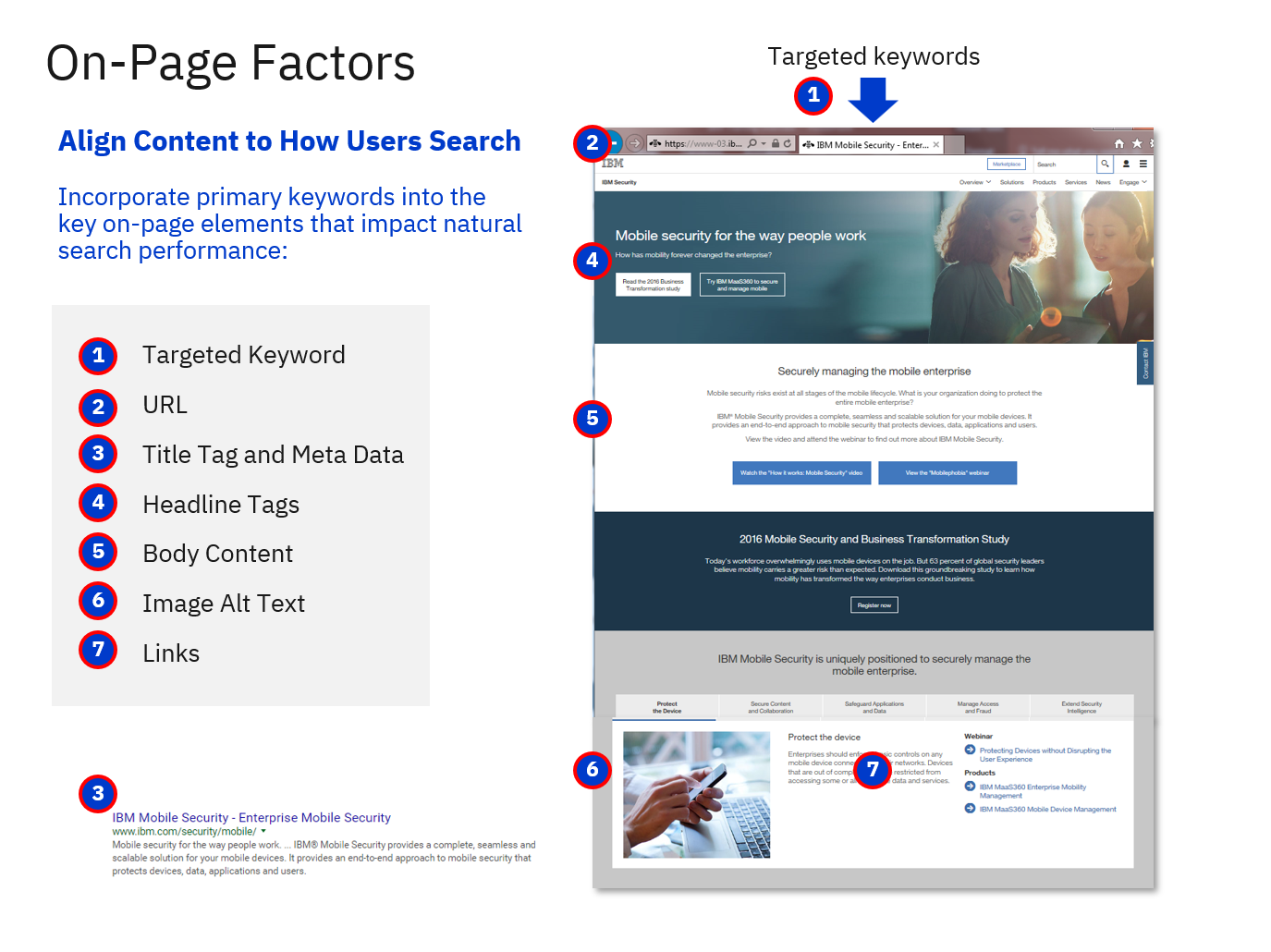Close the IBM Mobile Security browser tab
1271x952 pixels.
(936, 144)
